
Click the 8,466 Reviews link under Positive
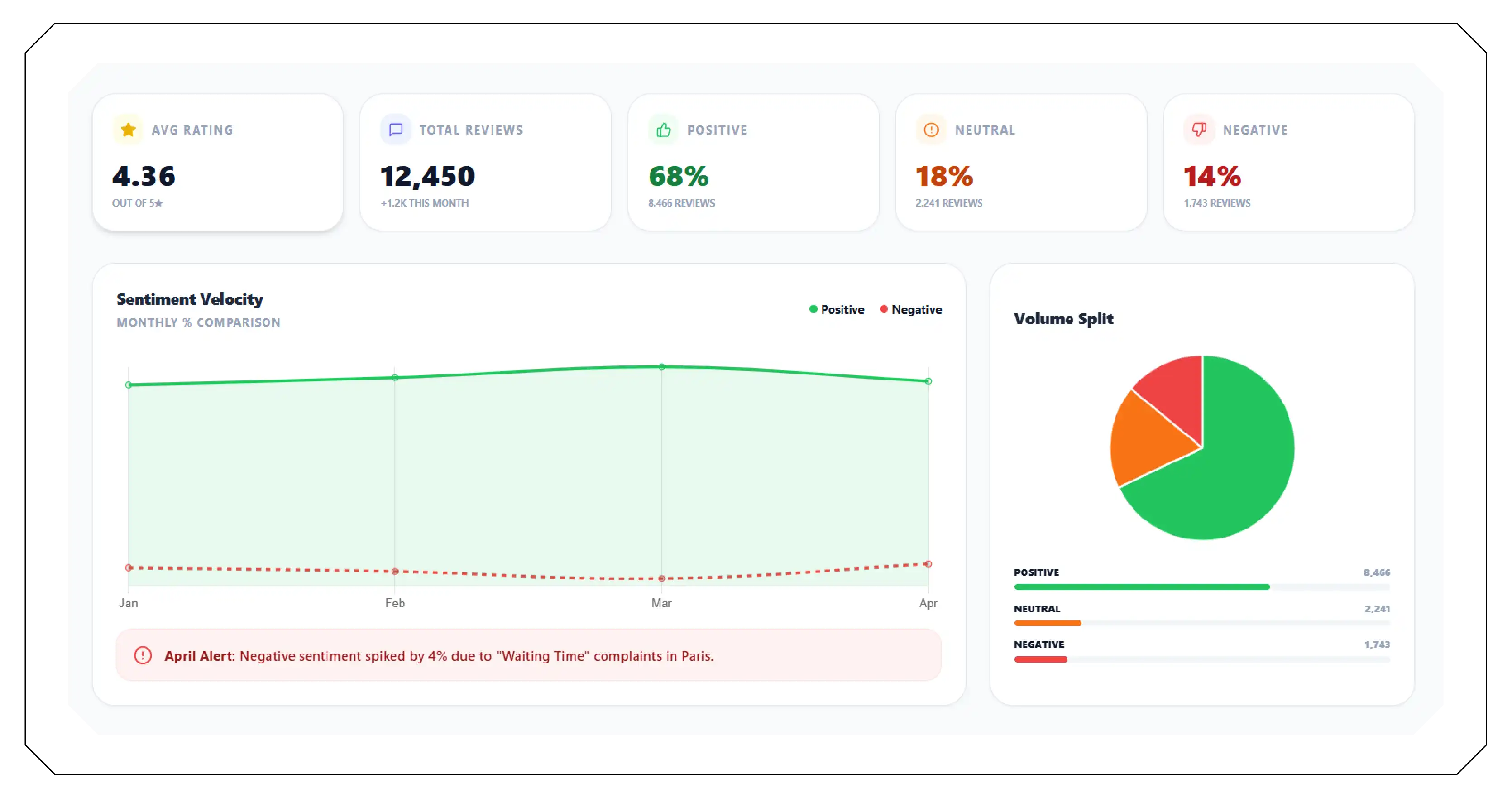tap(681, 203)
